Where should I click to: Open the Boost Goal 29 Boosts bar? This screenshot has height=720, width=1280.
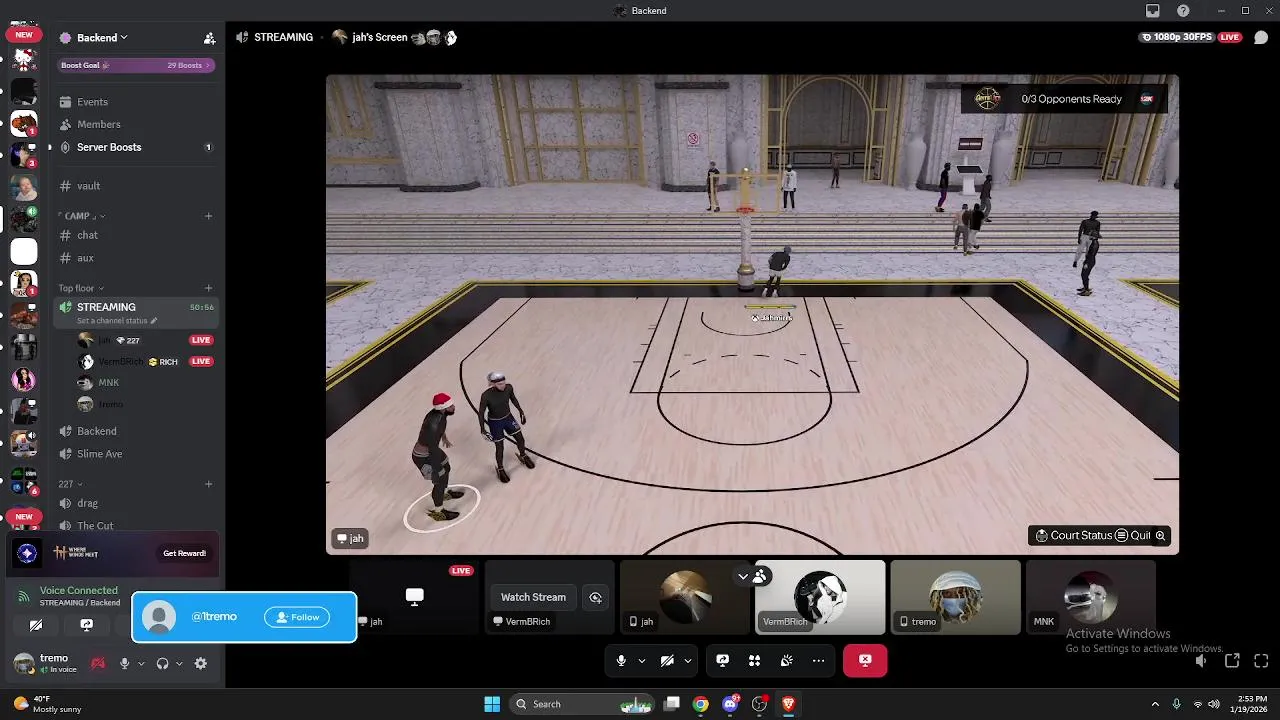136,65
